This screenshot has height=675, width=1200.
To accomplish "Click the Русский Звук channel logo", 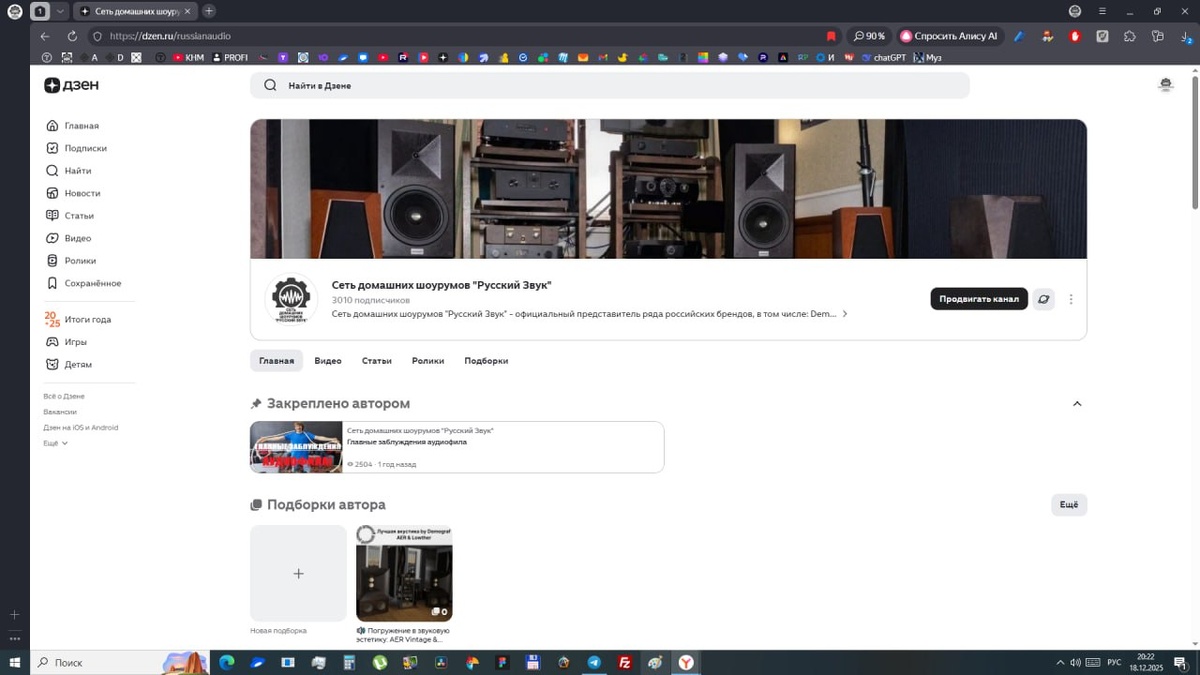I will point(291,299).
